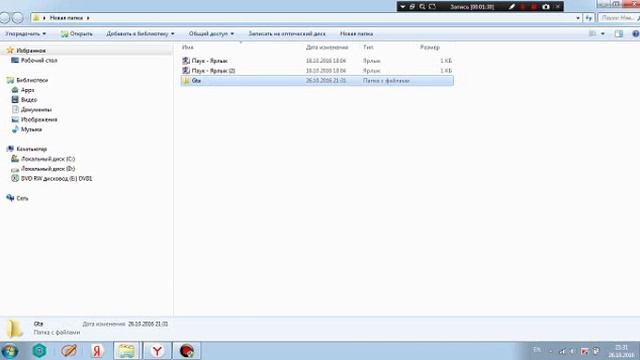Open the paint palette app on taskbar
640x360 pixels.
point(69,351)
